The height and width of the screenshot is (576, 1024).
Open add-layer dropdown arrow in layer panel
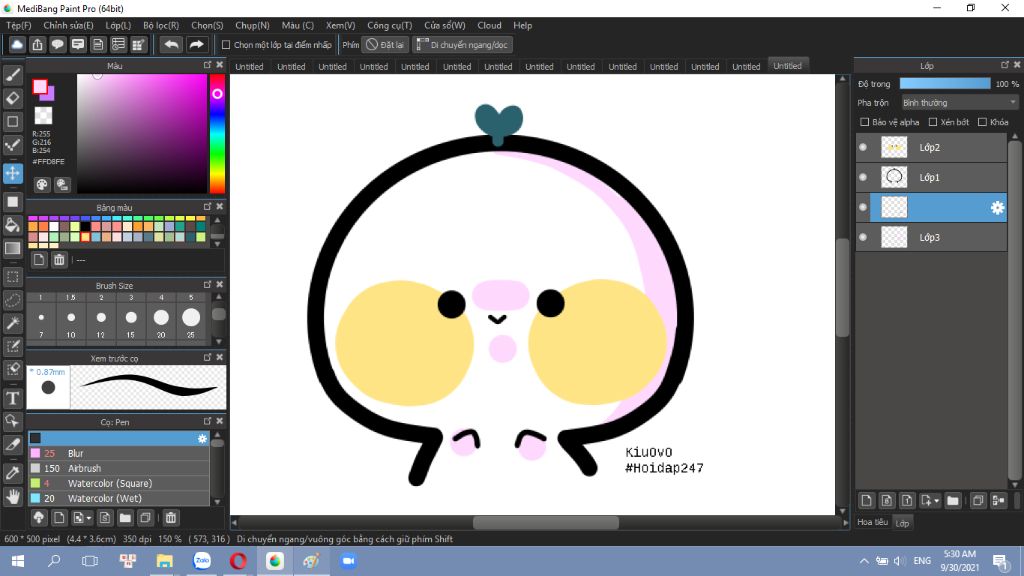(x=937, y=501)
